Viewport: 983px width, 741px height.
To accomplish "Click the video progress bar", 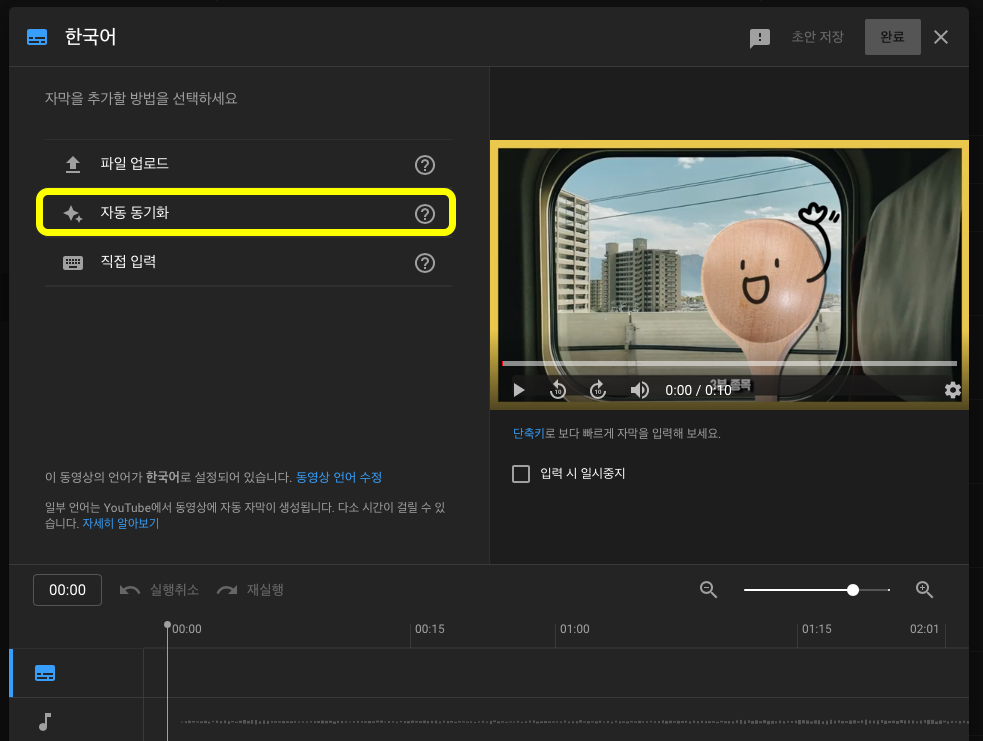I will click(x=729, y=363).
